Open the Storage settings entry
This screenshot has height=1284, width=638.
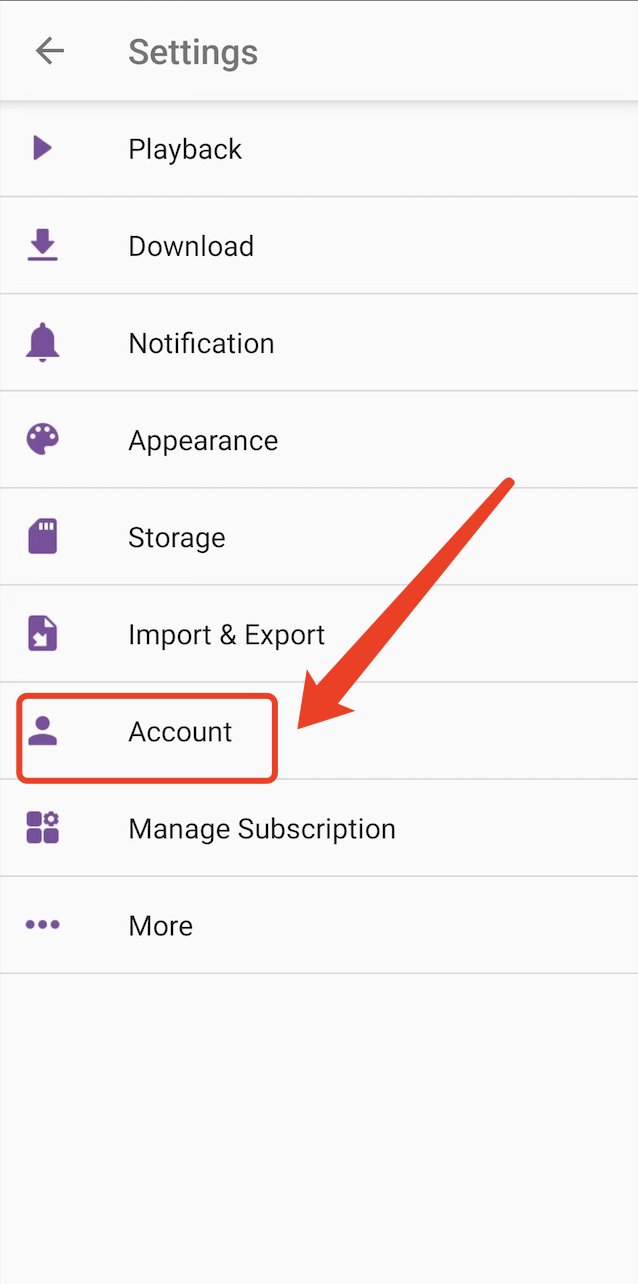click(177, 537)
